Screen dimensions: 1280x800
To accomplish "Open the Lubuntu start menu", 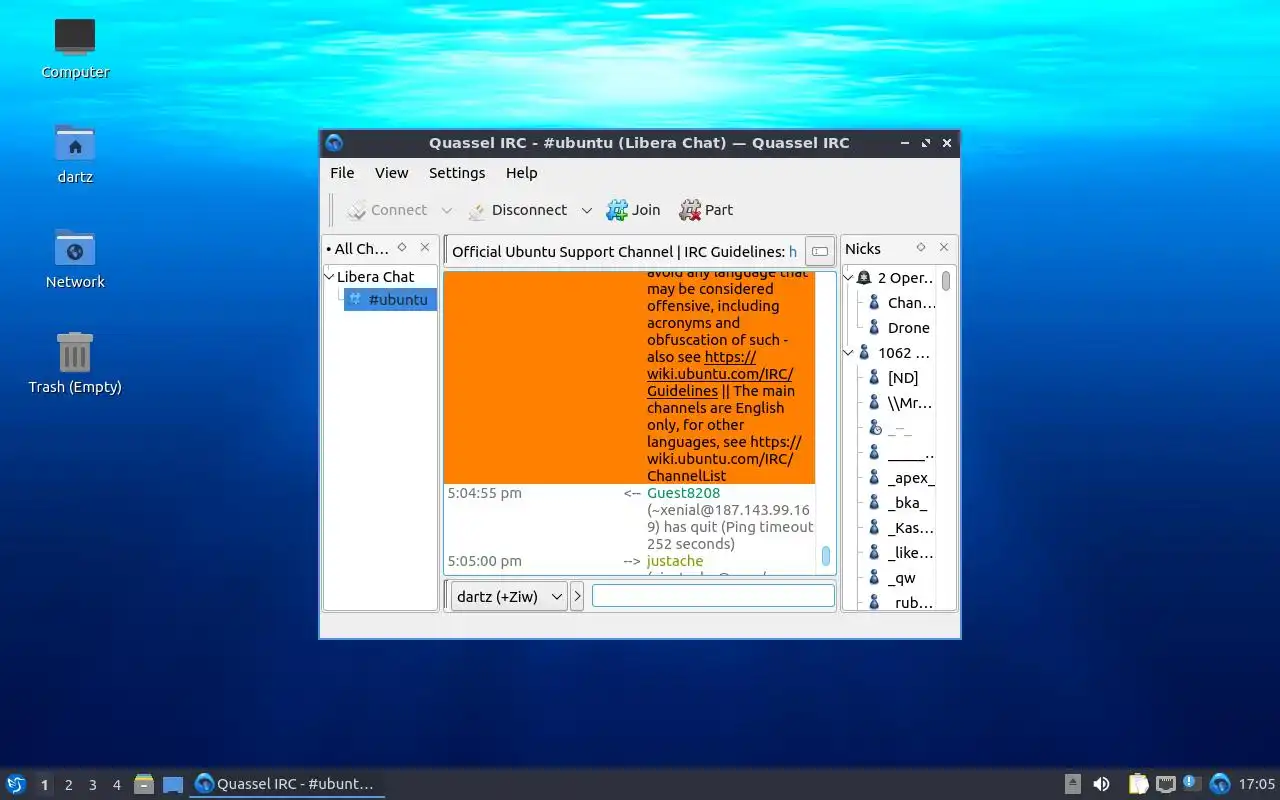I will point(16,784).
